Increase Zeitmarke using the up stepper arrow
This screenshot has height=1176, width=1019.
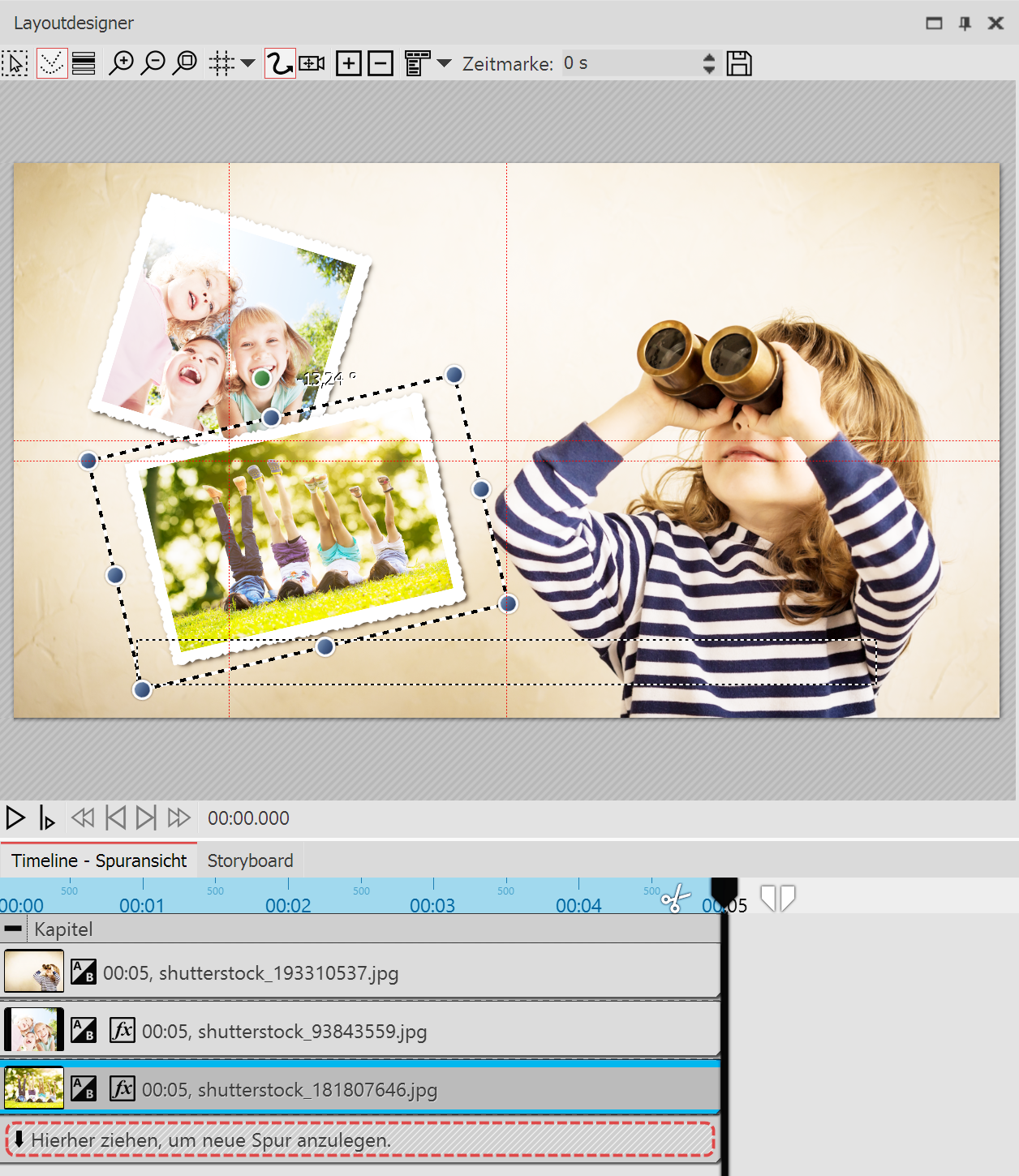click(x=708, y=57)
